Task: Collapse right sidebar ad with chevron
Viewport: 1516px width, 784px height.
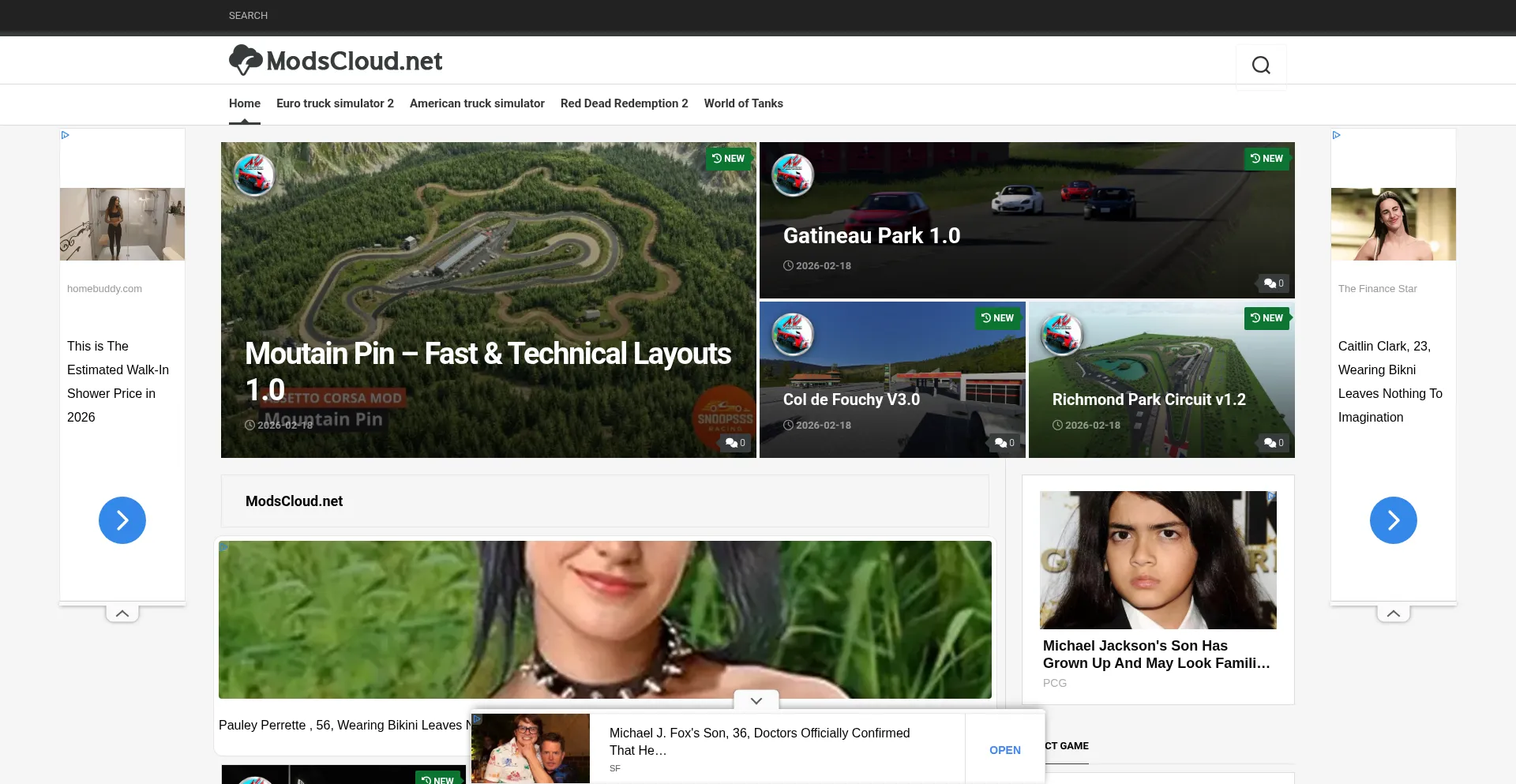Action: click(1394, 613)
